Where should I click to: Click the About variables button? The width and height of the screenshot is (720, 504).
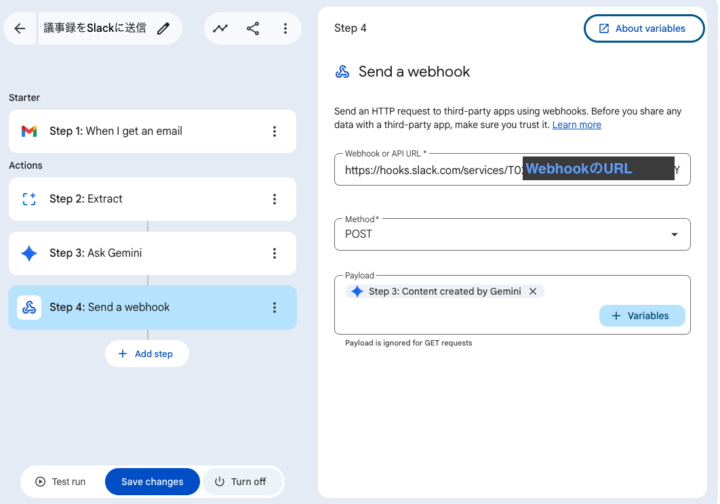[x=643, y=28]
